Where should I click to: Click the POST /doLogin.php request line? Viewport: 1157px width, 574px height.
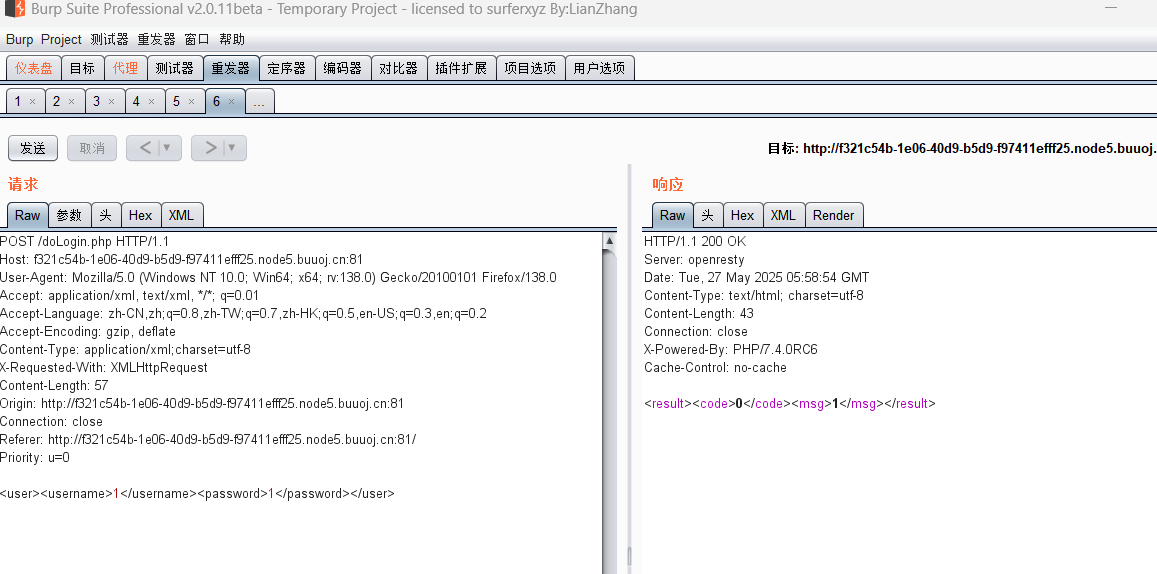click(85, 241)
